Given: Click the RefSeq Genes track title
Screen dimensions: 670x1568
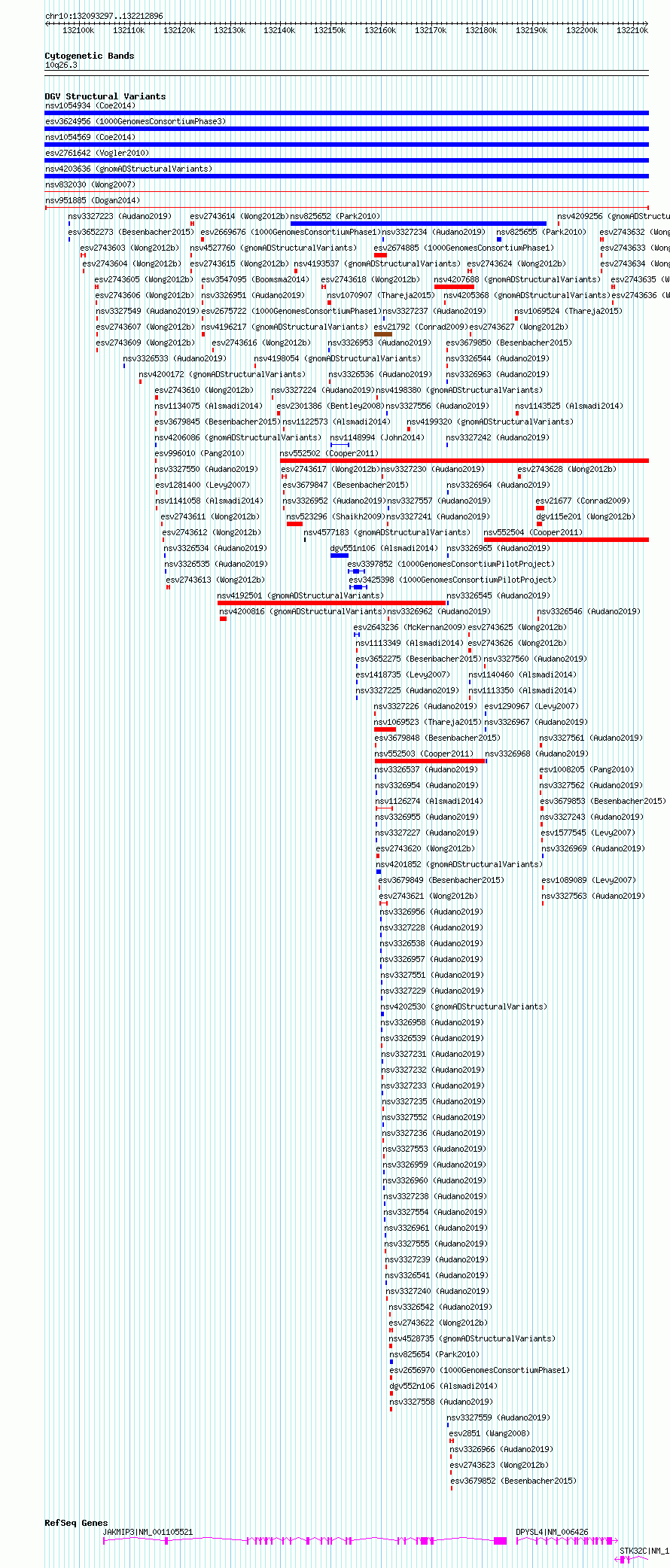Looking at the screenshot, I should (76, 1523).
